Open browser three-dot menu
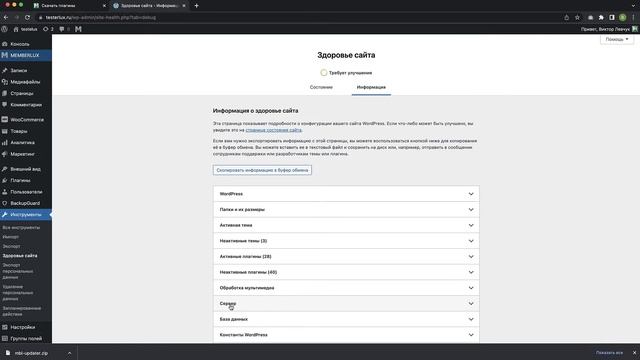Viewport: 640px width, 360px height. [633, 18]
